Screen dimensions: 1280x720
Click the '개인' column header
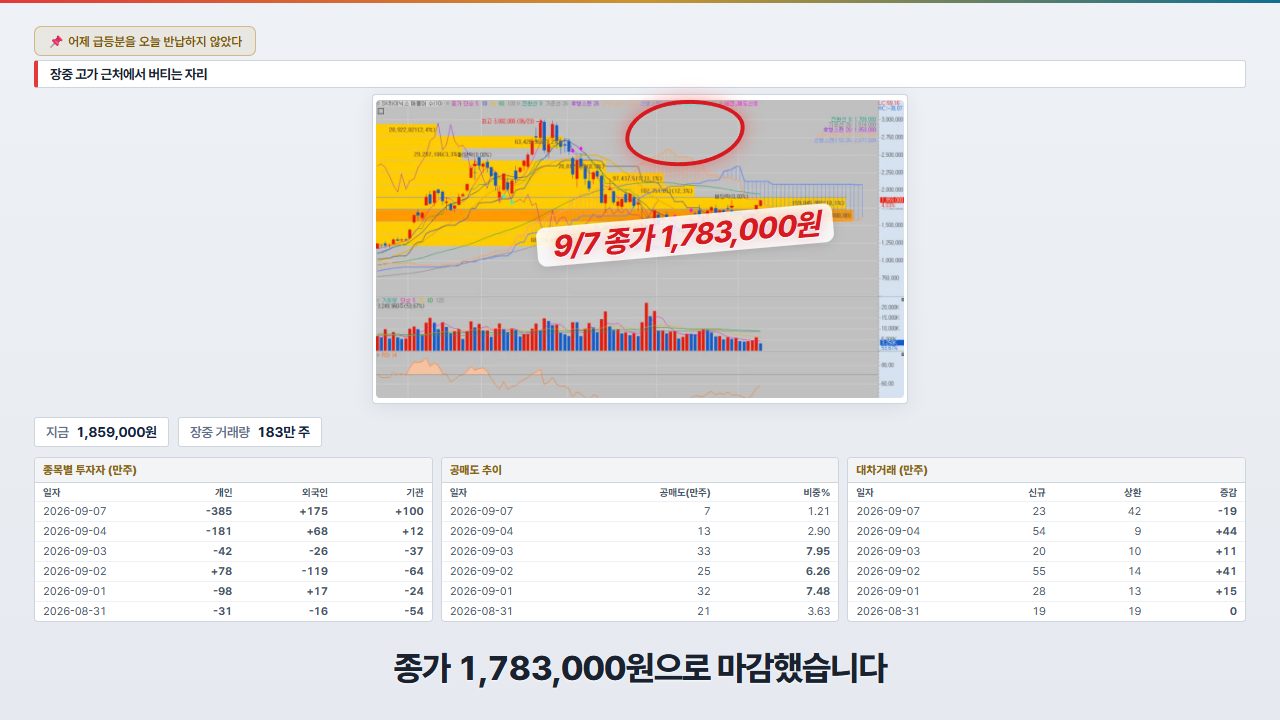point(223,492)
